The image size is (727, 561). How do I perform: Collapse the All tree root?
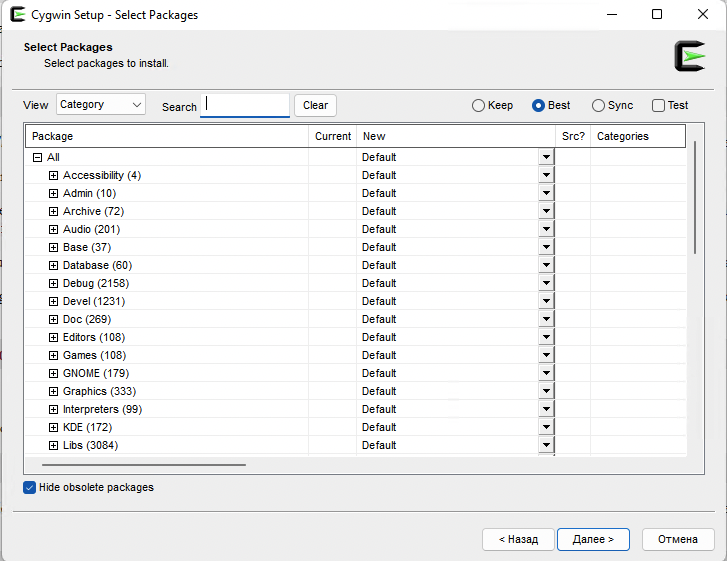[x=38, y=157]
